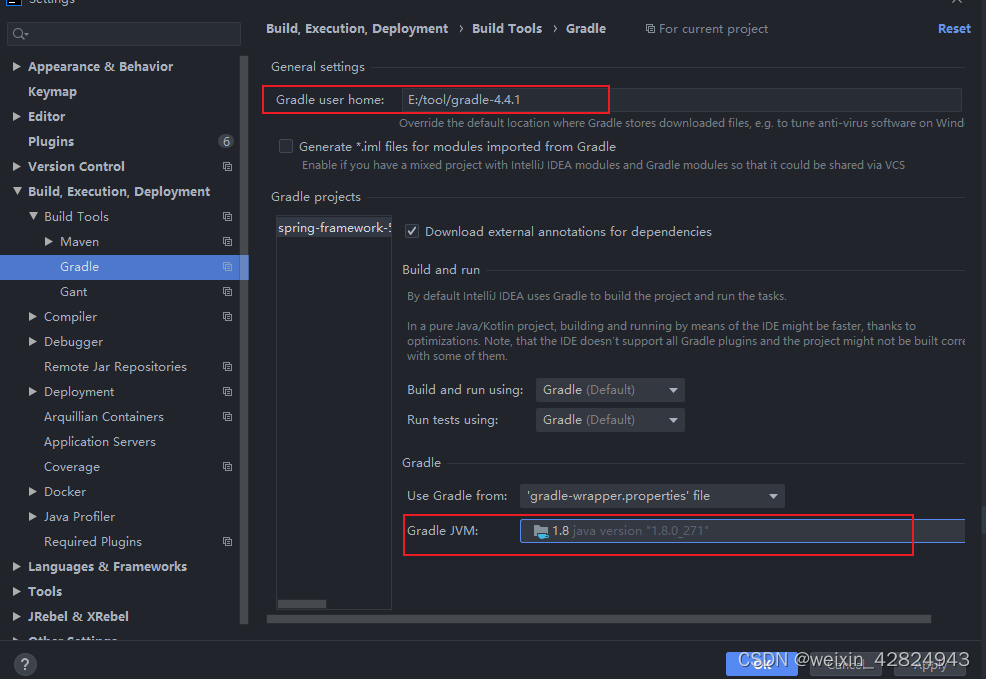This screenshot has width=986, height=679.
Task: Select Coverage settings item
Action: tap(72, 466)
